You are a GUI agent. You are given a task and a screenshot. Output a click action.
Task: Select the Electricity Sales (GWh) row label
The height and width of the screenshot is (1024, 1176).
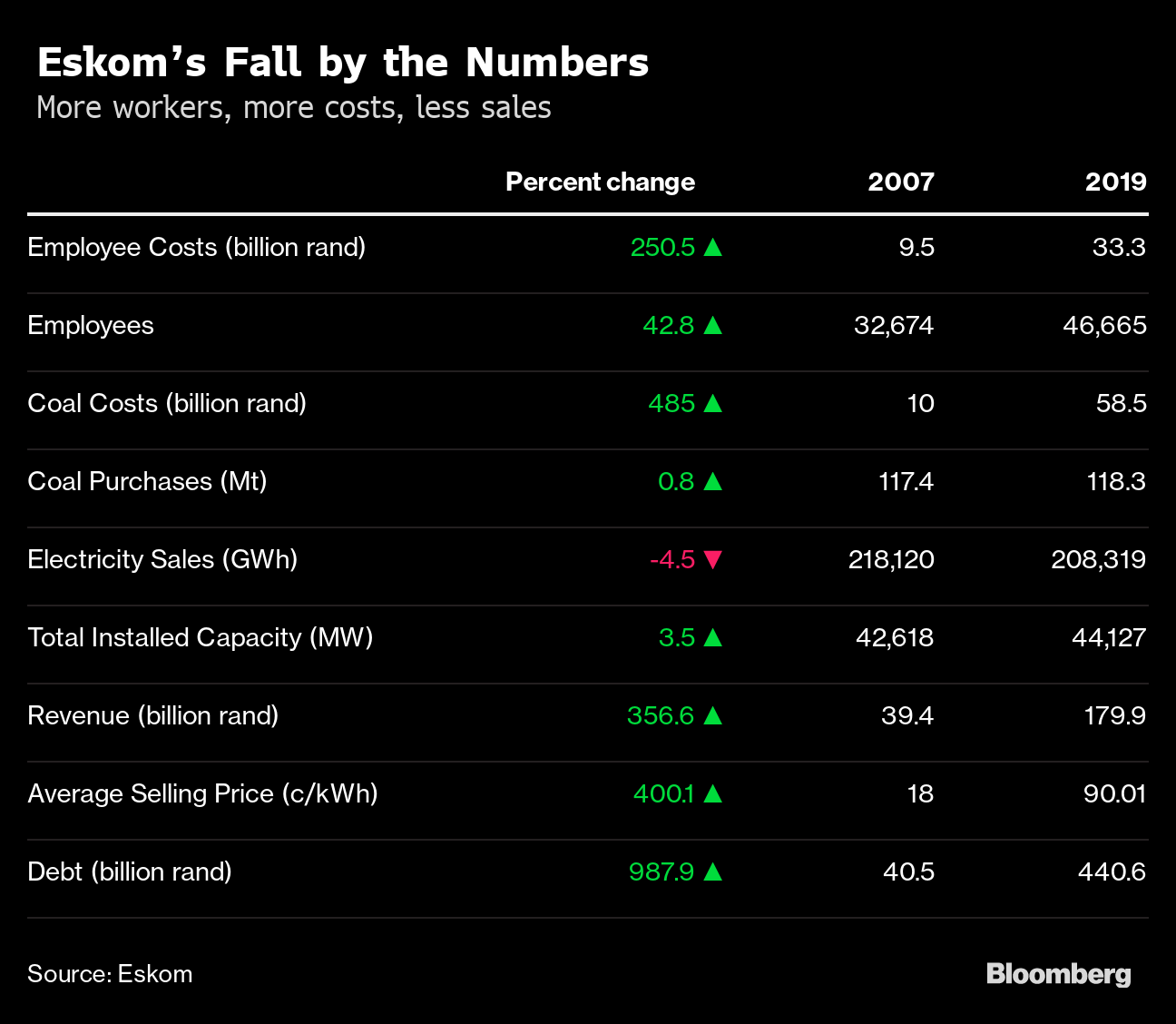pos(162,559)
